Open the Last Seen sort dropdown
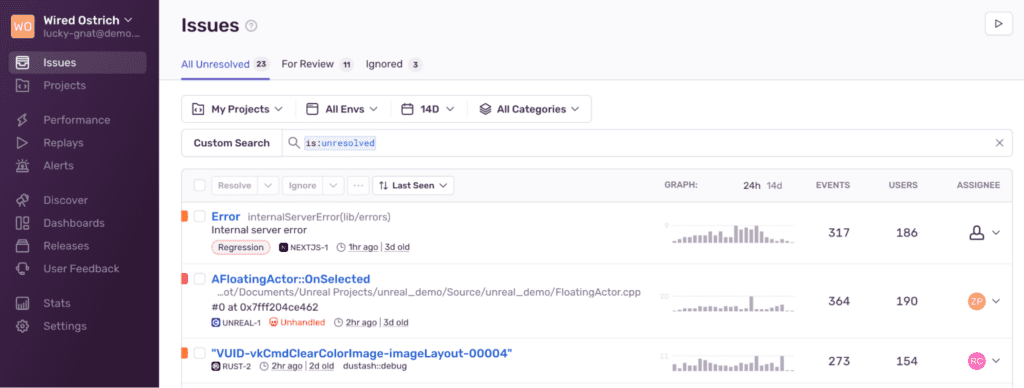This screenshot has height=388, width=1024. point(413,186)
